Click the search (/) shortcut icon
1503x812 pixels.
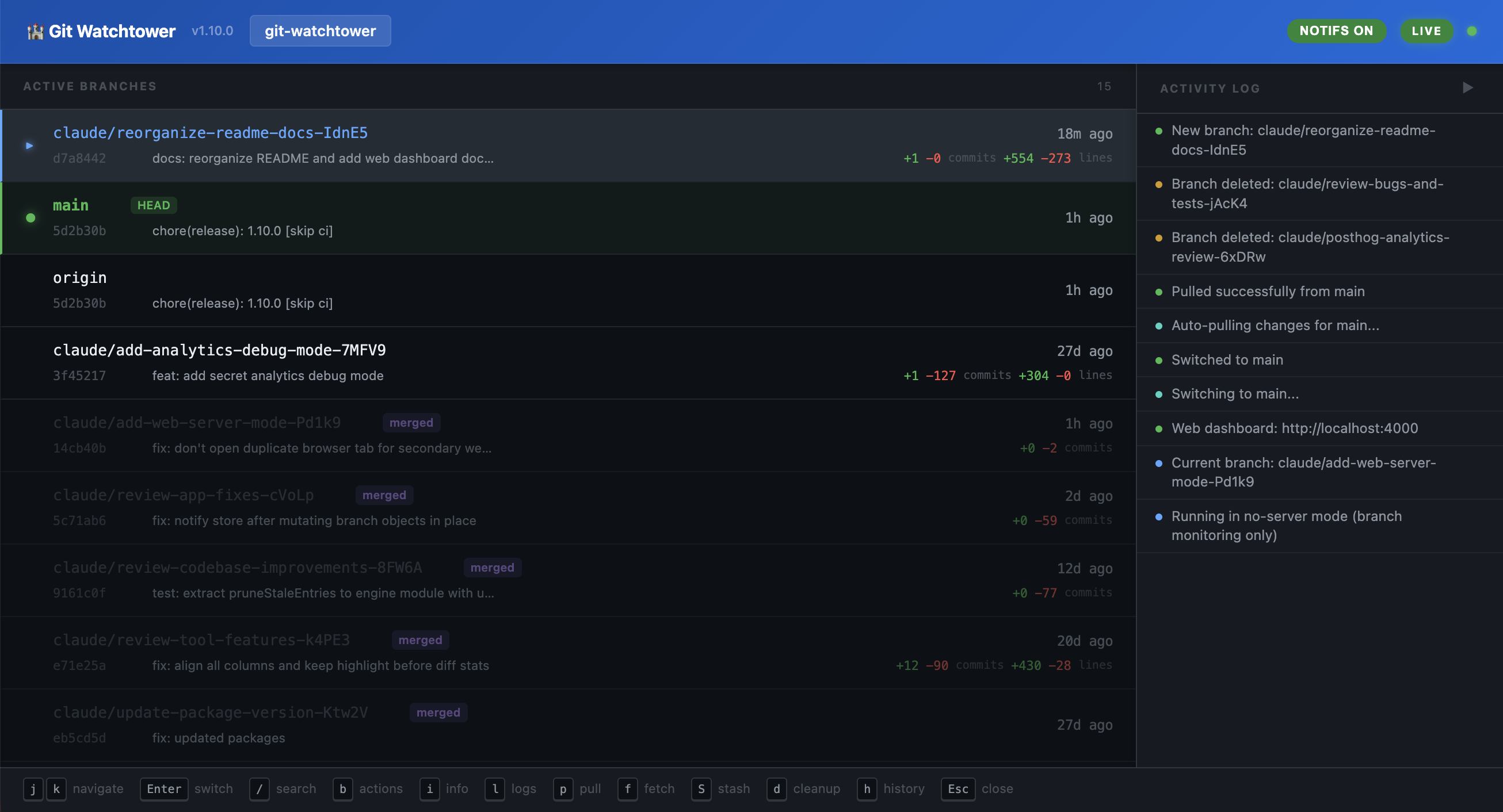259,789
